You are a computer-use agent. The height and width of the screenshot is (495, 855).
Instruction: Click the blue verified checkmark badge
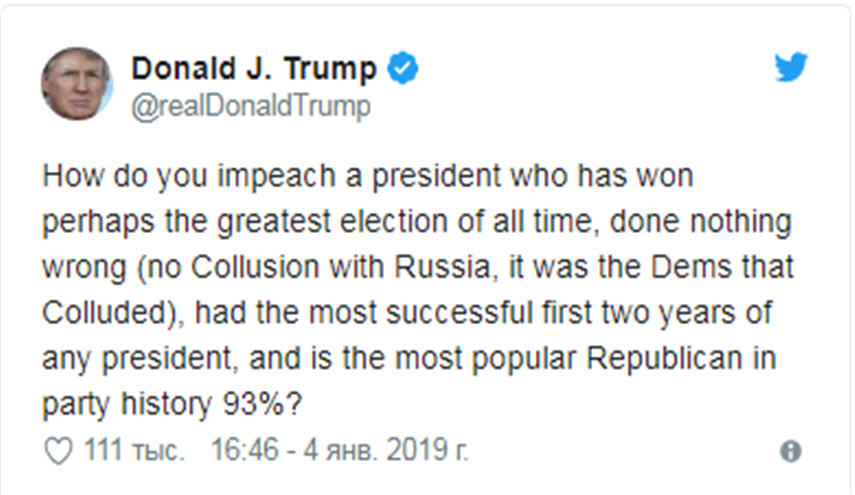coord(403,69)
